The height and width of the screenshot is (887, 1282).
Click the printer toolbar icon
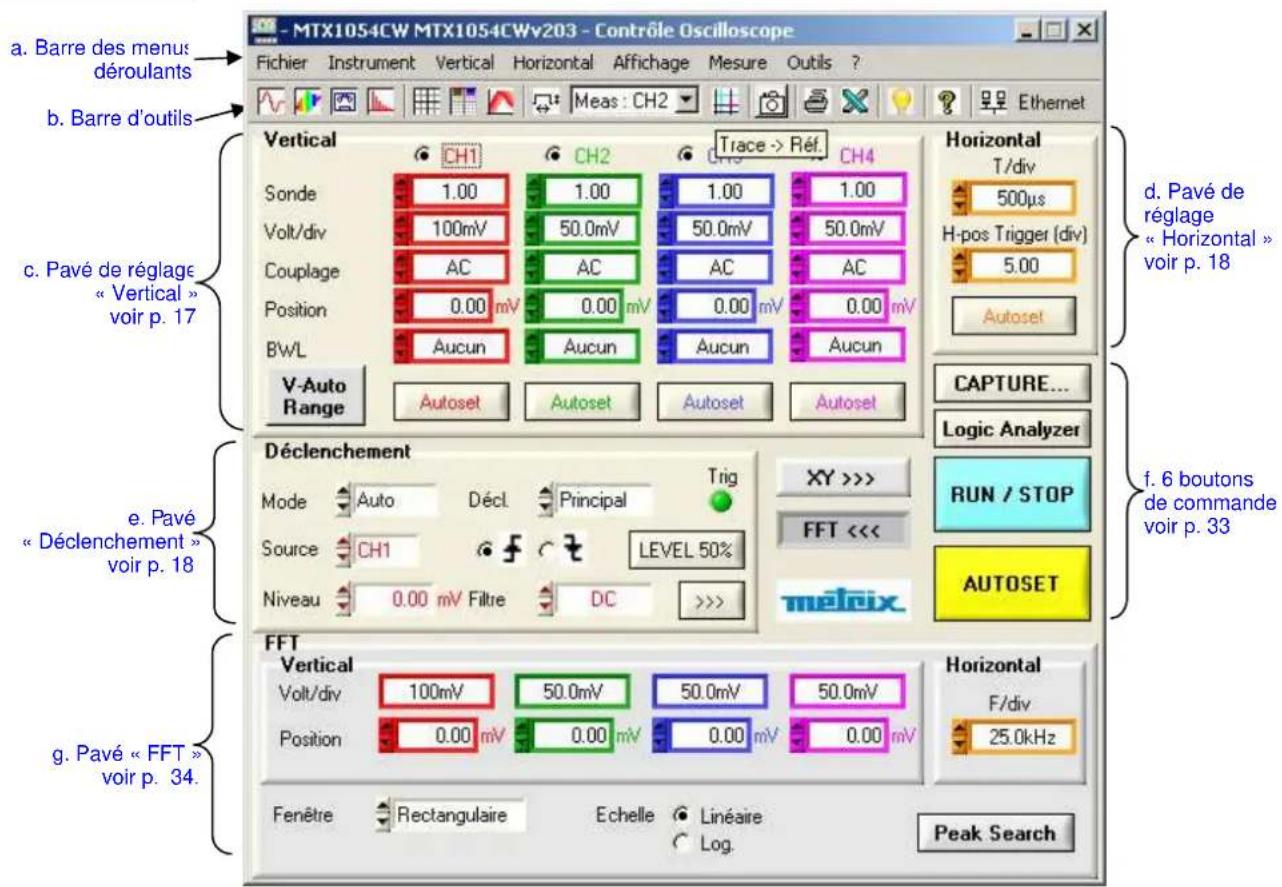(817, 101)
